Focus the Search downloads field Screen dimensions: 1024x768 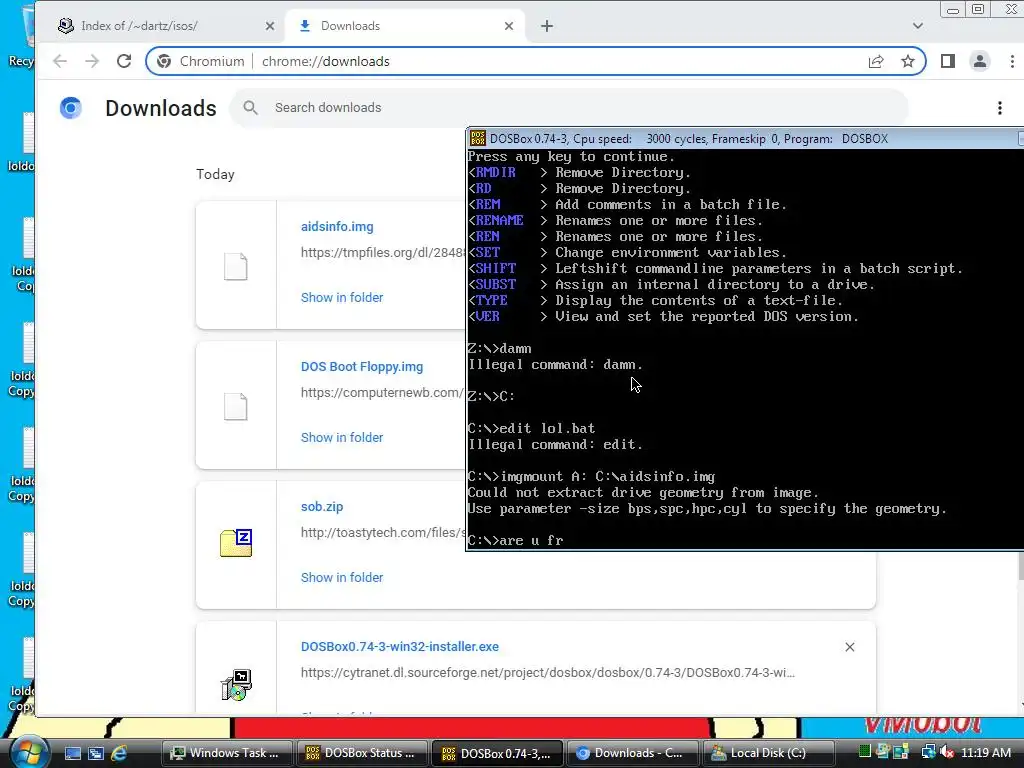tap(568, 108)
